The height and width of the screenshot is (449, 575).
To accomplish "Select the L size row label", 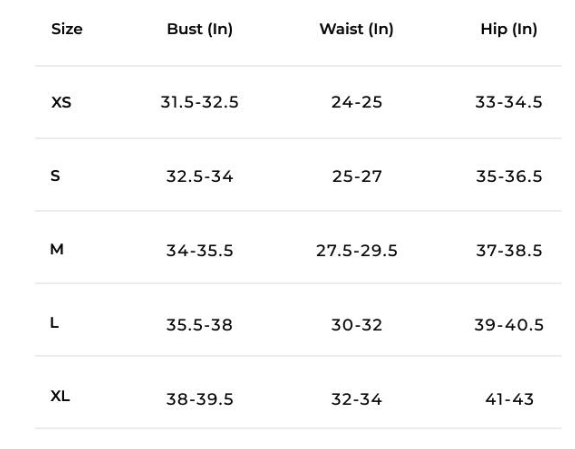I will tap(54, 323).
